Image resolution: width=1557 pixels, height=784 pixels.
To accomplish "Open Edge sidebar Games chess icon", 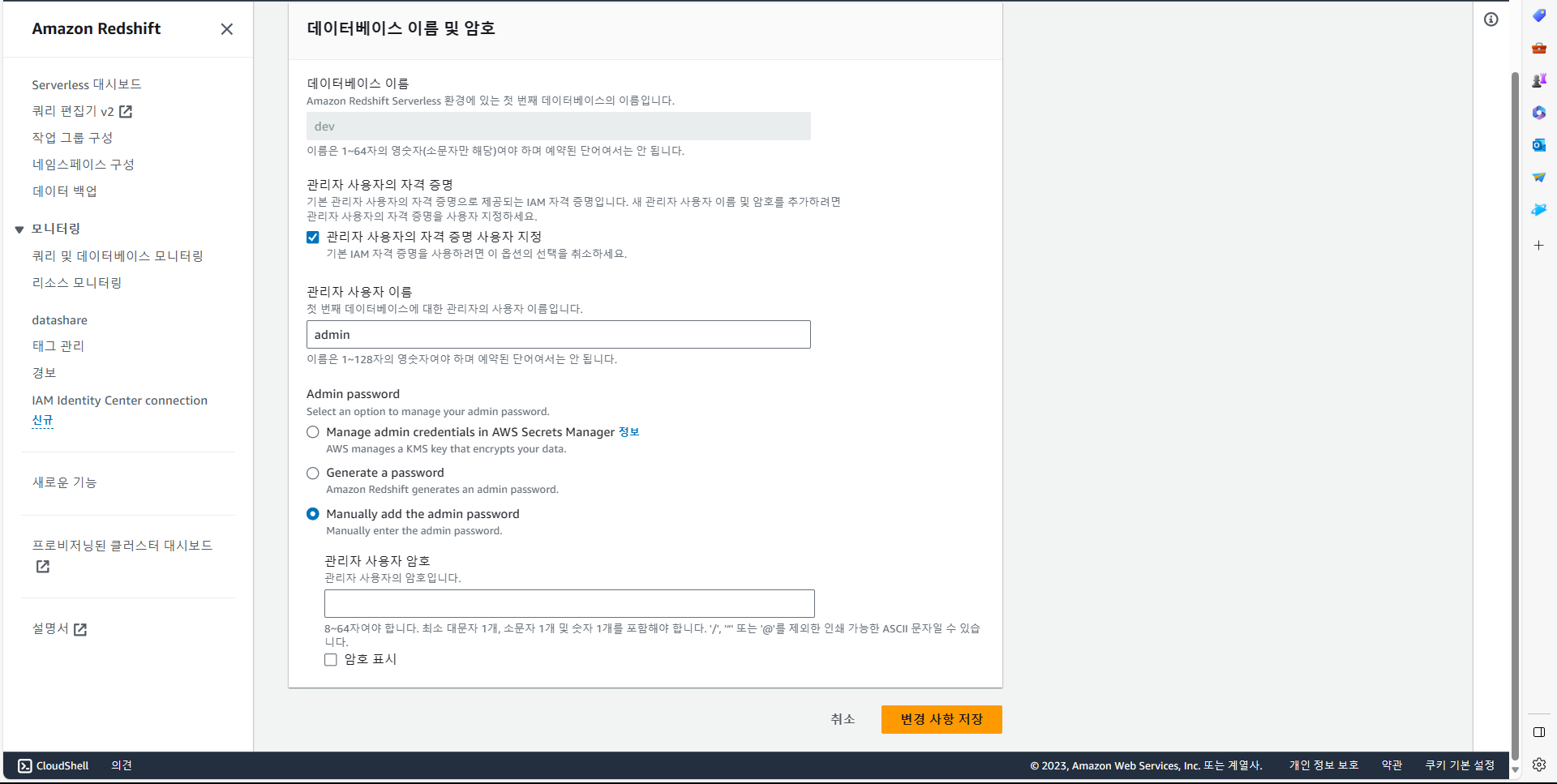I will tap(1538, 80).
